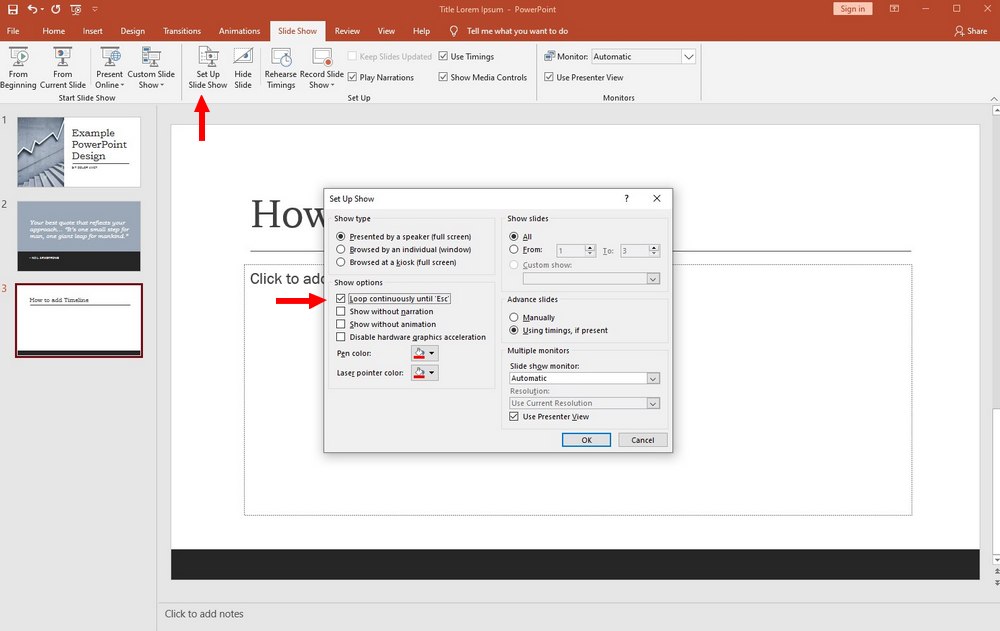The height and width of the screenshot is (631, 1000).
Task: Click Cancel in Set Up Show
Action: pyautogui.click(x=643, y=440)
